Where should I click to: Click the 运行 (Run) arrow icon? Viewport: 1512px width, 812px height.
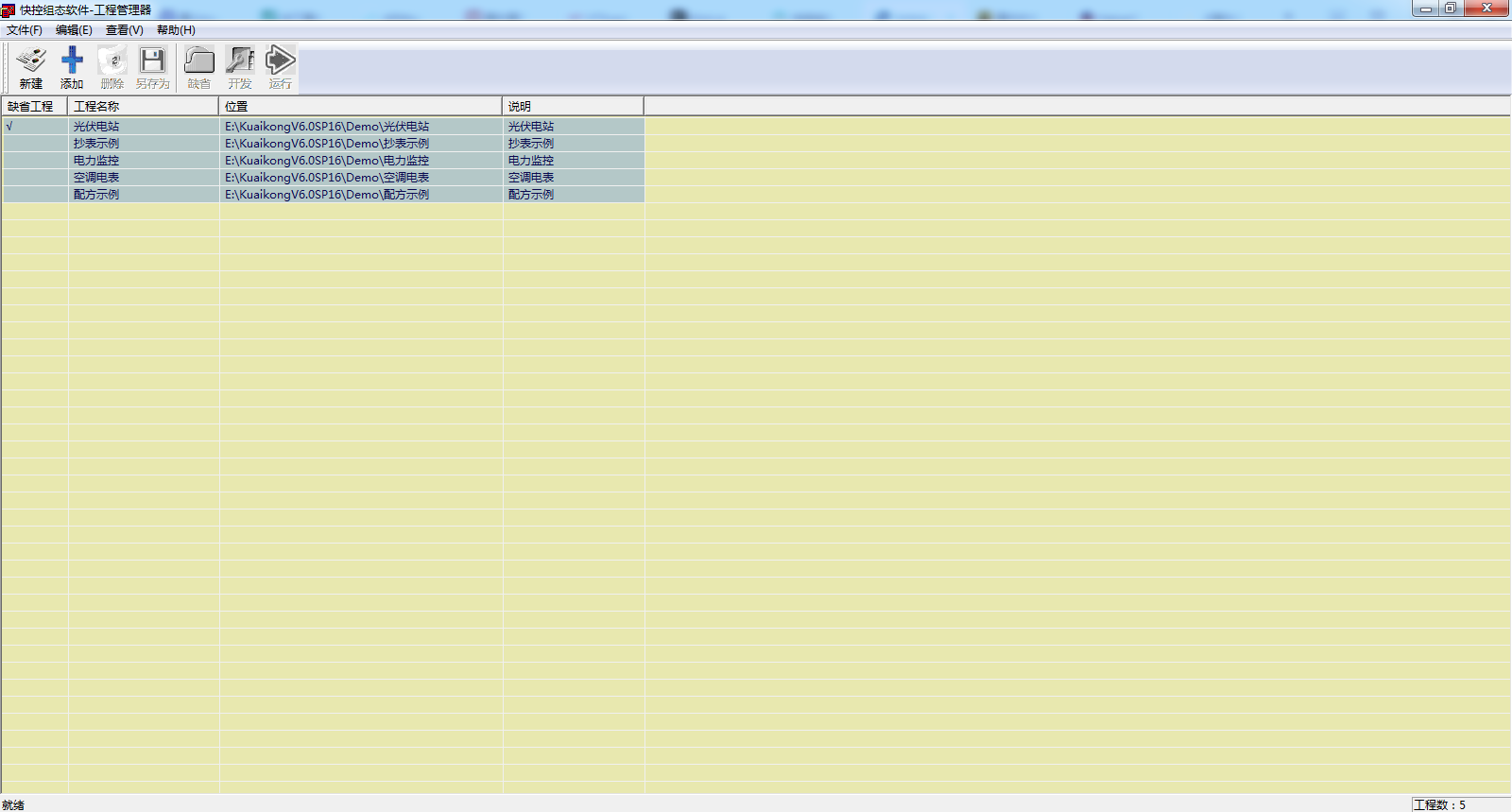(x=281, y=61)
